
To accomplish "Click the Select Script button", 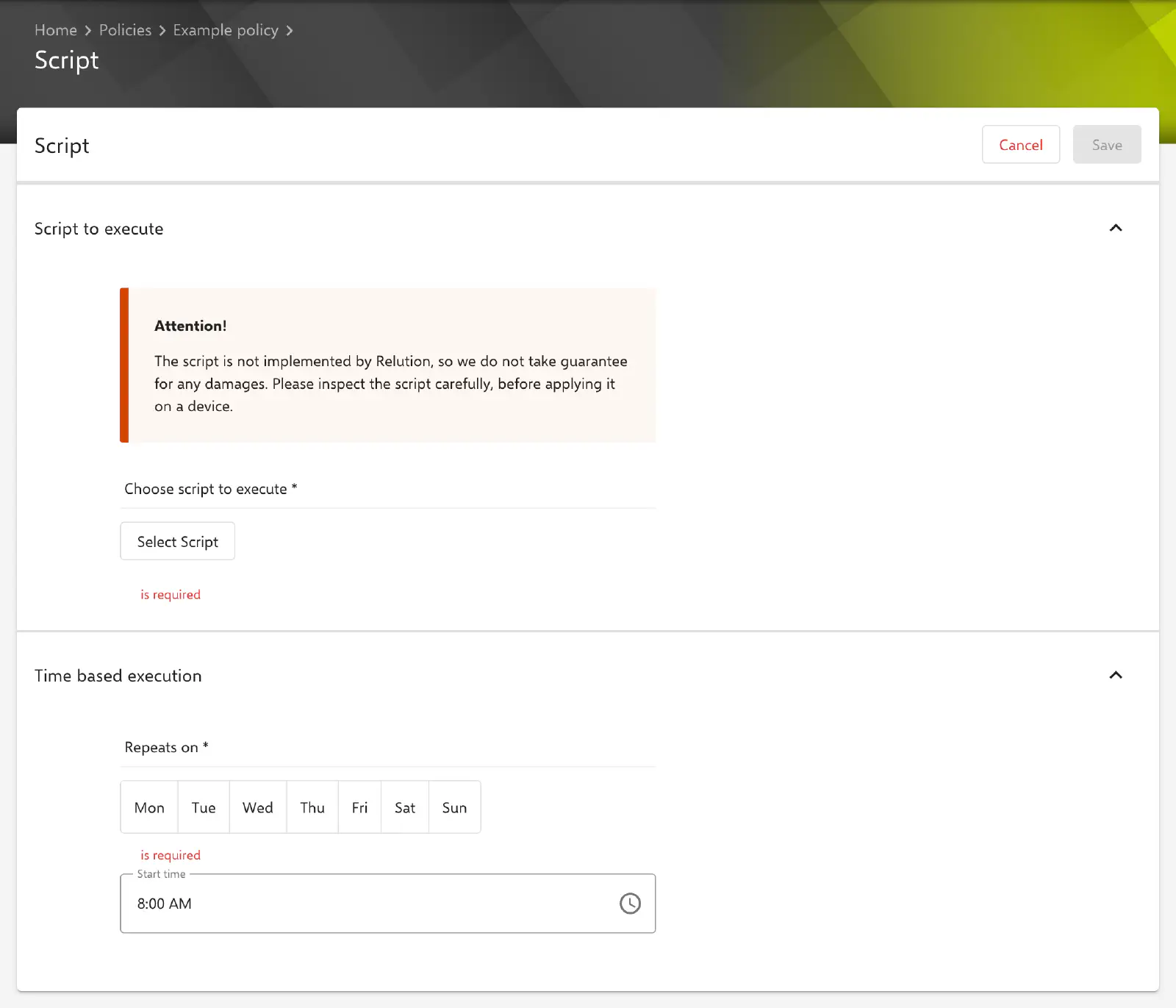I will pyautogui.click(x=178, y=541).
